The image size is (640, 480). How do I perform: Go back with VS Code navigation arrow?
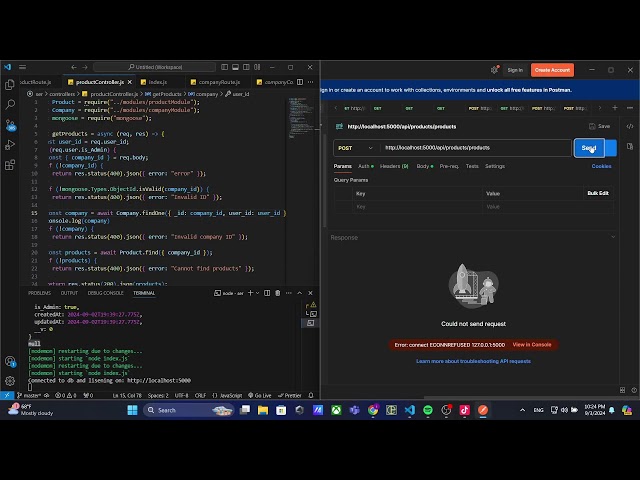(74, 67)
